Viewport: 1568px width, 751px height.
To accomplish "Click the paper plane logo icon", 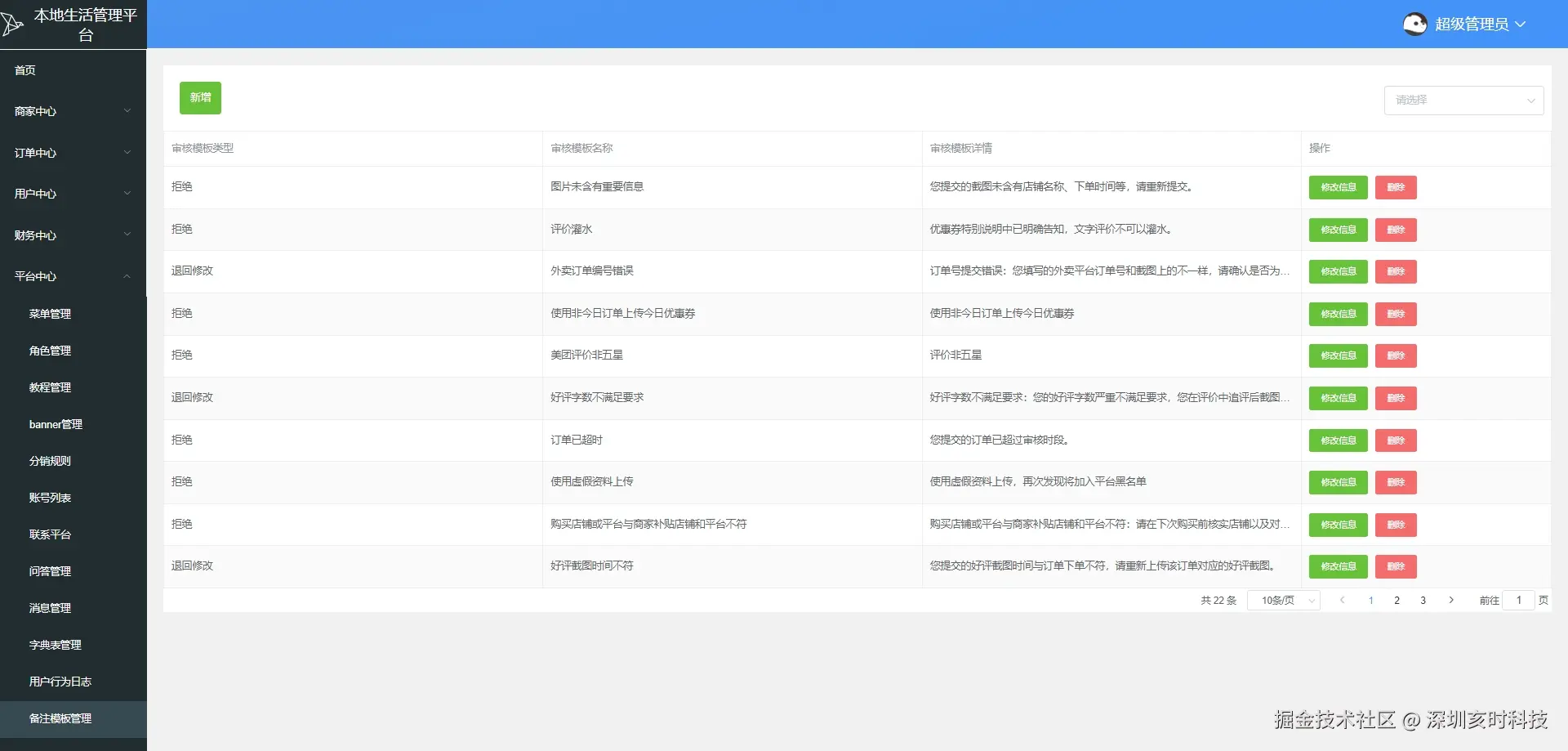I will point(11,24).
